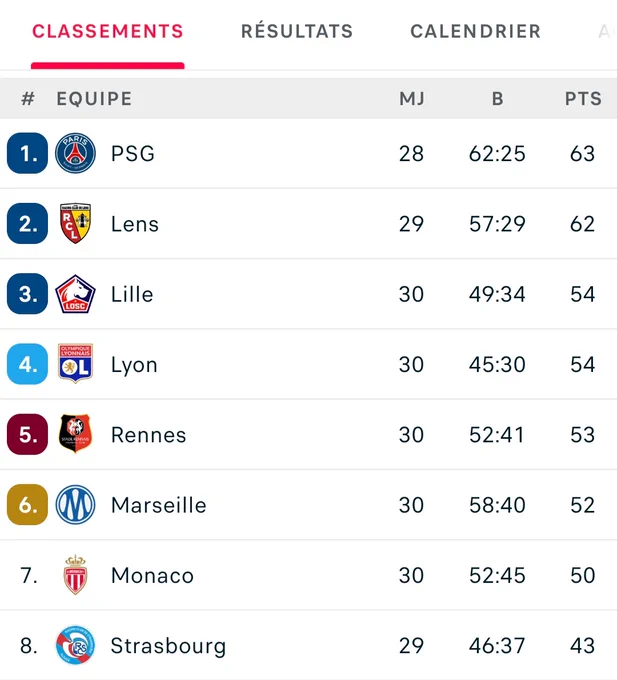Open the Calendrier tab
The image size is (617, 680).
coord(476,31)
